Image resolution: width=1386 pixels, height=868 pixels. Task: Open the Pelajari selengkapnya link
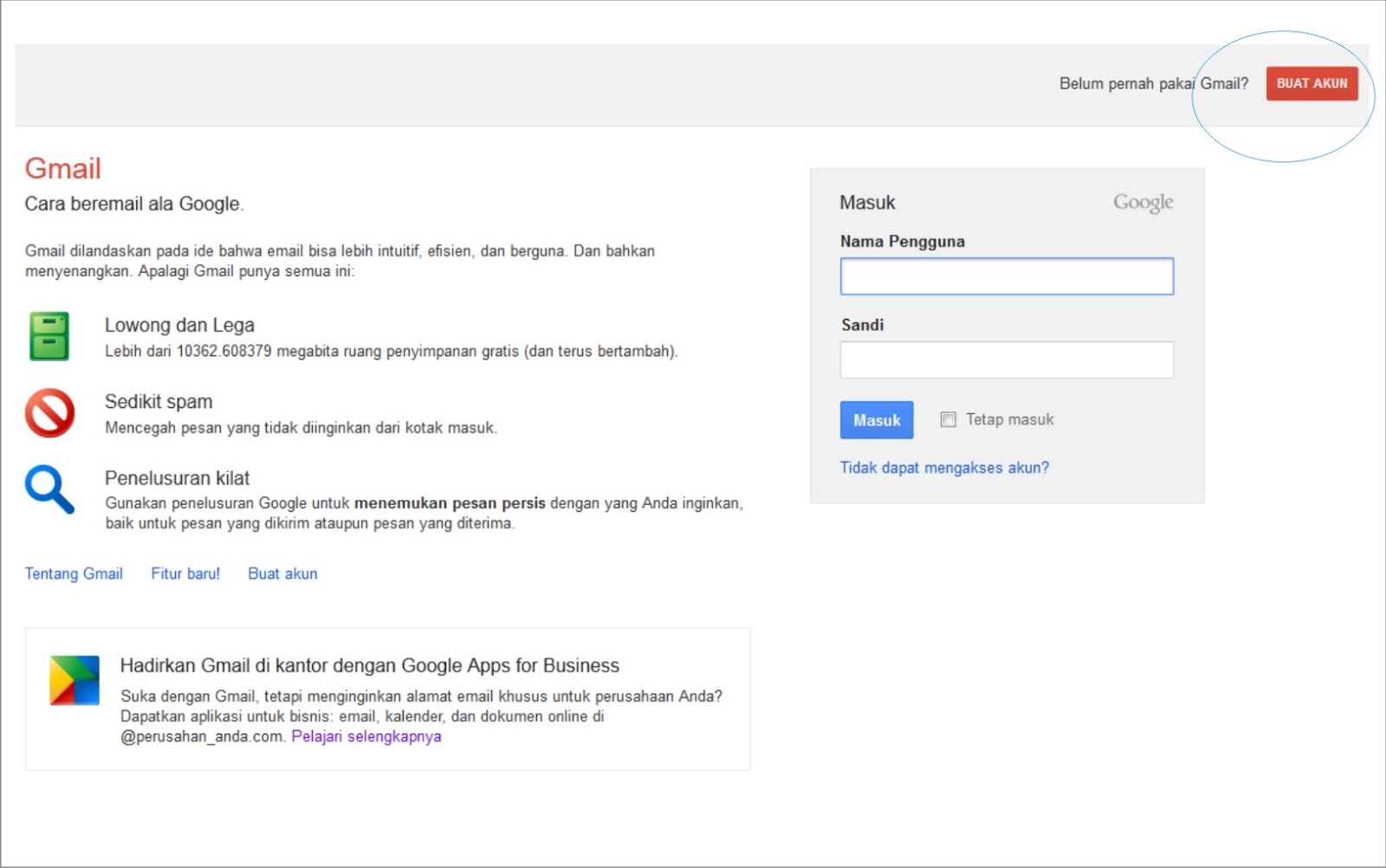(366, 736)
